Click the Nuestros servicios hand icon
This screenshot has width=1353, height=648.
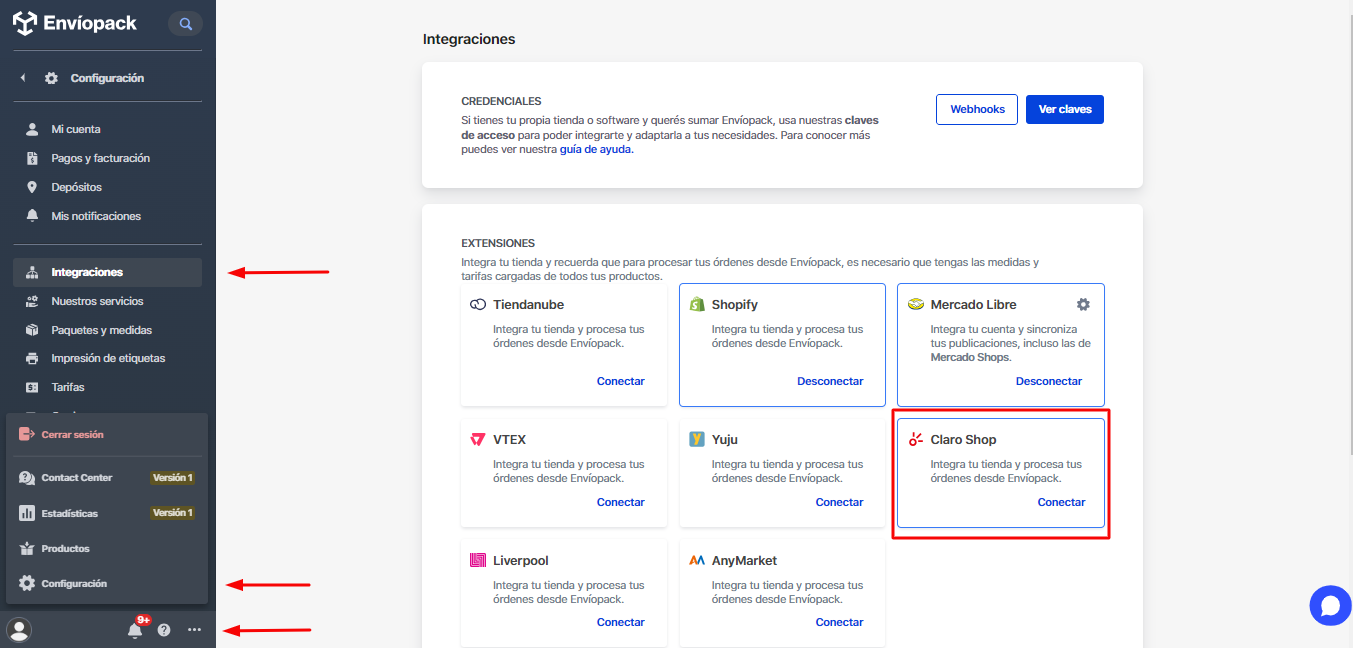tap(31, 301)
